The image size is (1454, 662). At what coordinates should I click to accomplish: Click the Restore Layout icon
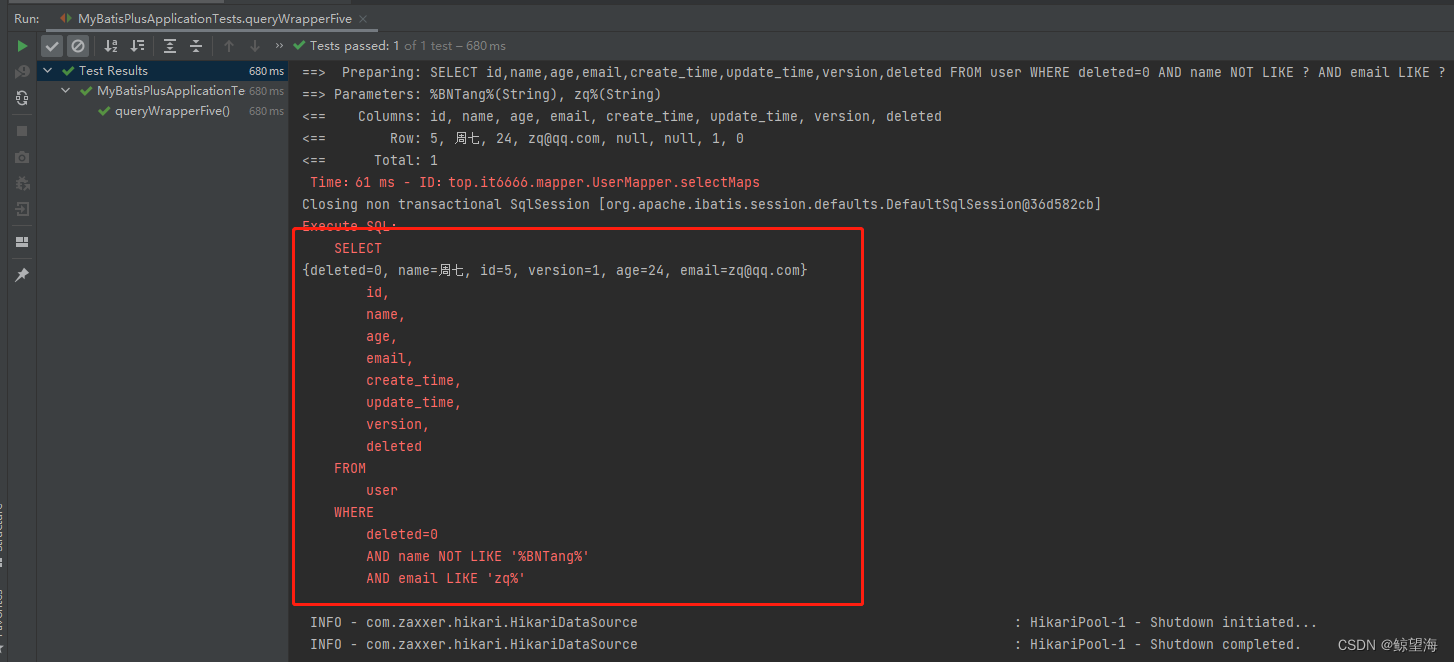(22, 242)
